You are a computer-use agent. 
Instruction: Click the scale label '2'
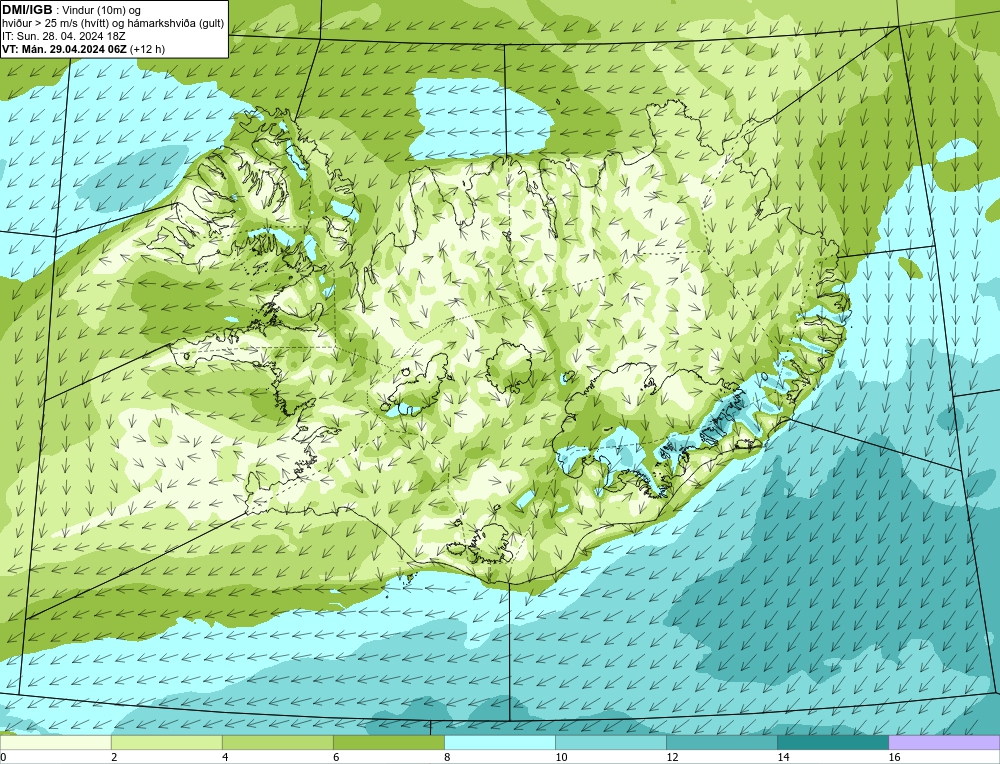[x=114, y=757]
